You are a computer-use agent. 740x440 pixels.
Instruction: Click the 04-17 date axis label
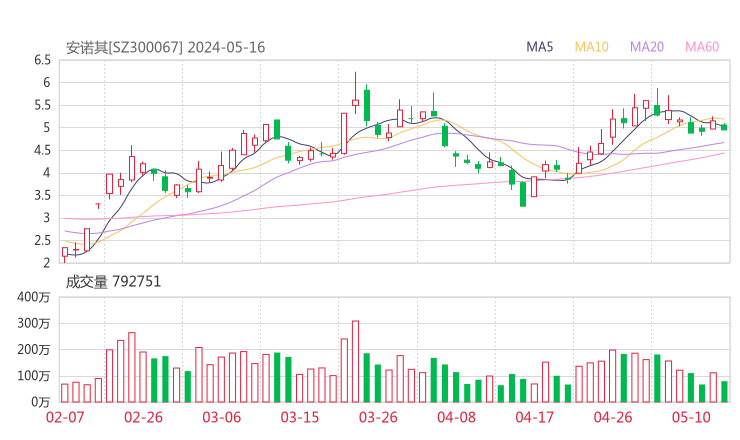(x=535, y=417)
